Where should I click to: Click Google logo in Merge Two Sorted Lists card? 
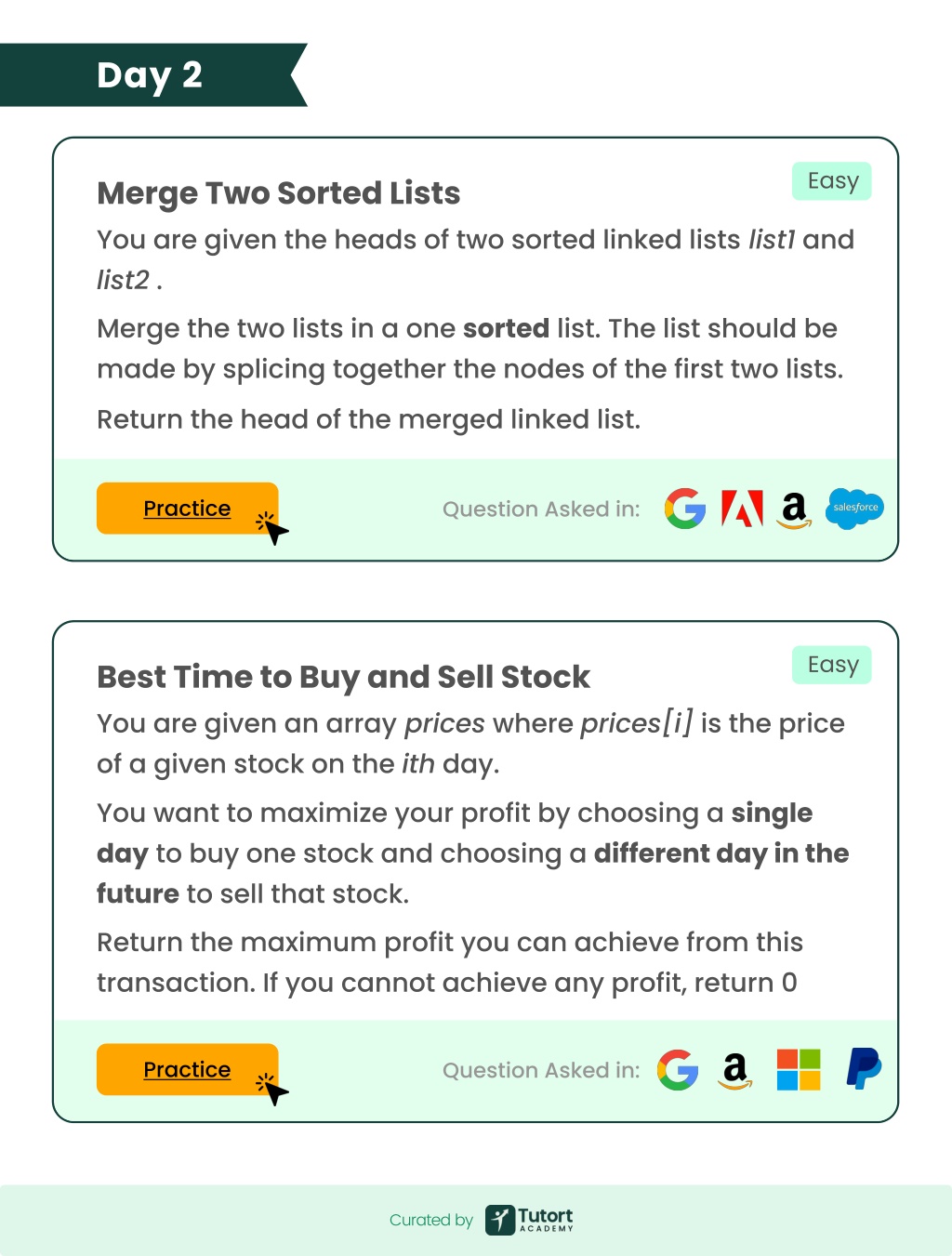(x=685, y=509)
